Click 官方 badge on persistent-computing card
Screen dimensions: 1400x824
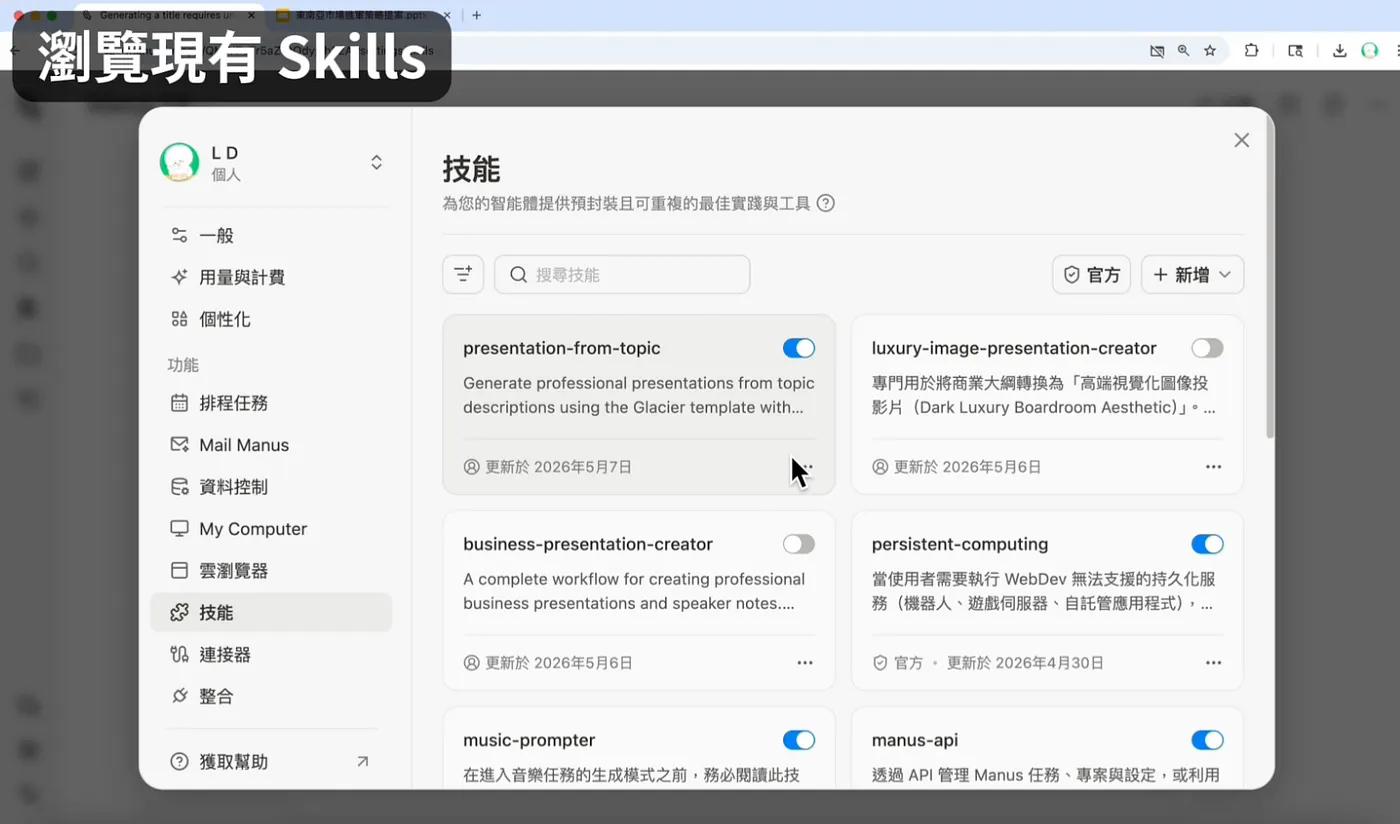pyautogui.click(x=898, y=663)
